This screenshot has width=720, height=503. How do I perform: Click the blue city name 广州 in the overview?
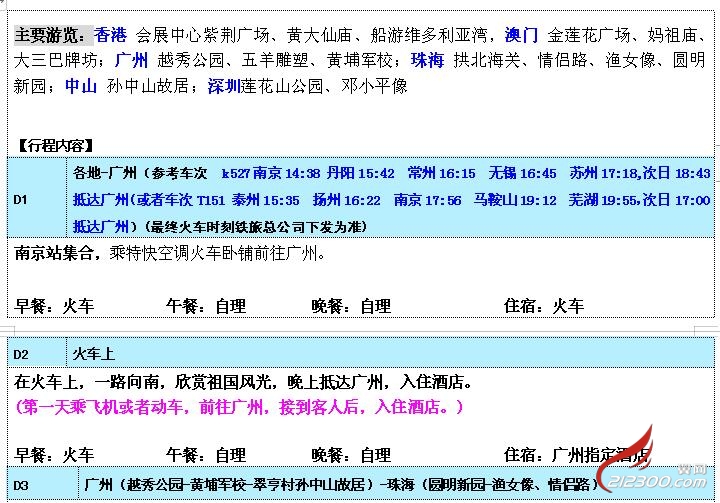click(x=131, y=60)
